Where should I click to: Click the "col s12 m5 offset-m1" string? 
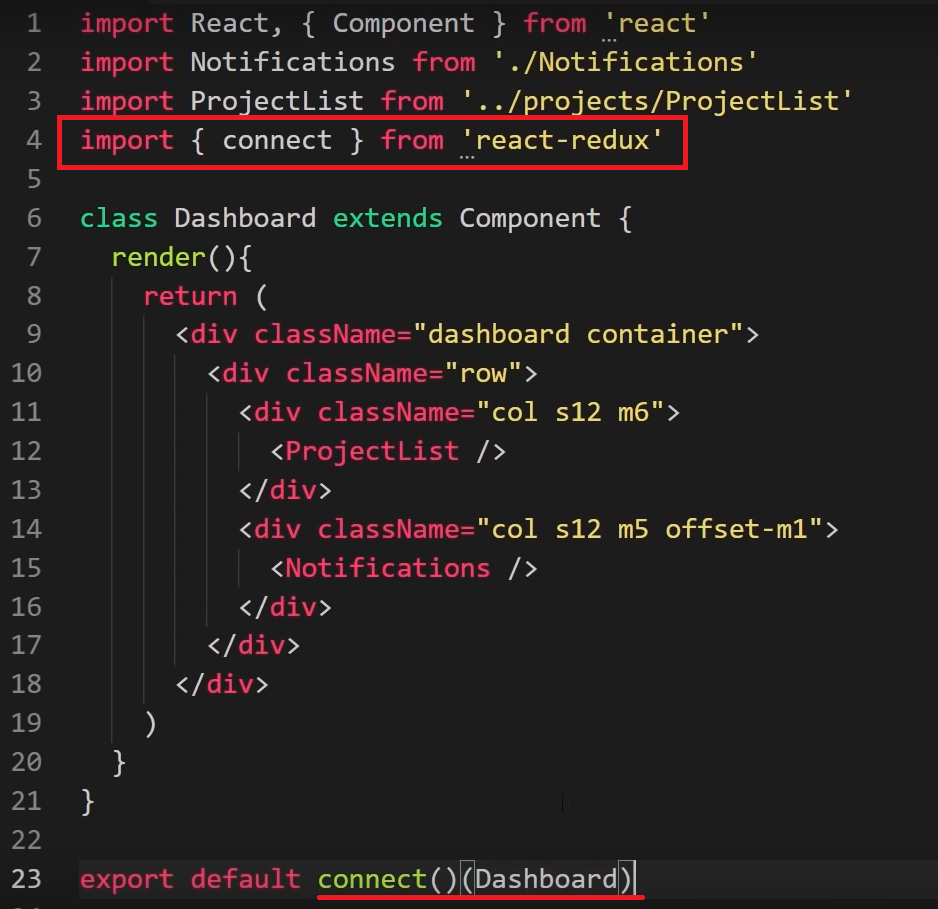tap(649, 529)
